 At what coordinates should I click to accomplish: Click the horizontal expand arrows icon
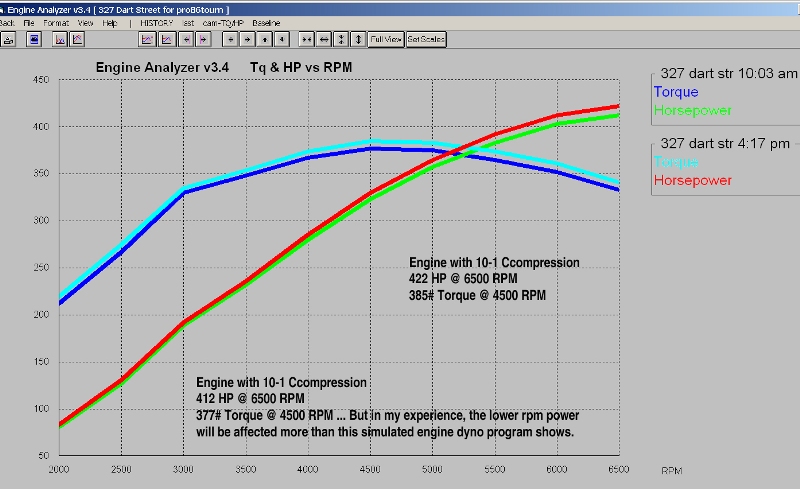(323, 39)
